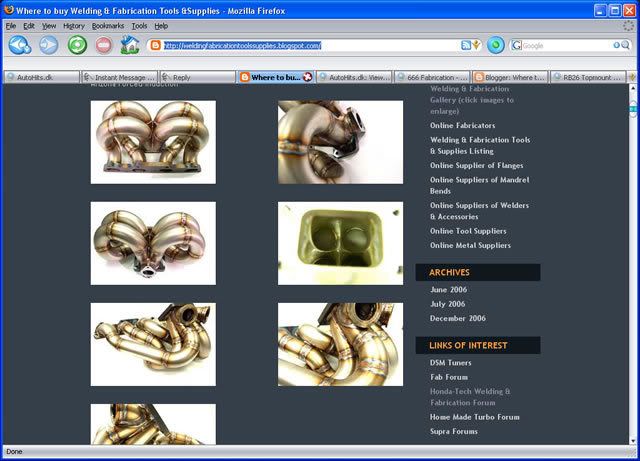Switch to the 666 Fabrication tab
Screen dimensions: 640x461
(432, 77)
